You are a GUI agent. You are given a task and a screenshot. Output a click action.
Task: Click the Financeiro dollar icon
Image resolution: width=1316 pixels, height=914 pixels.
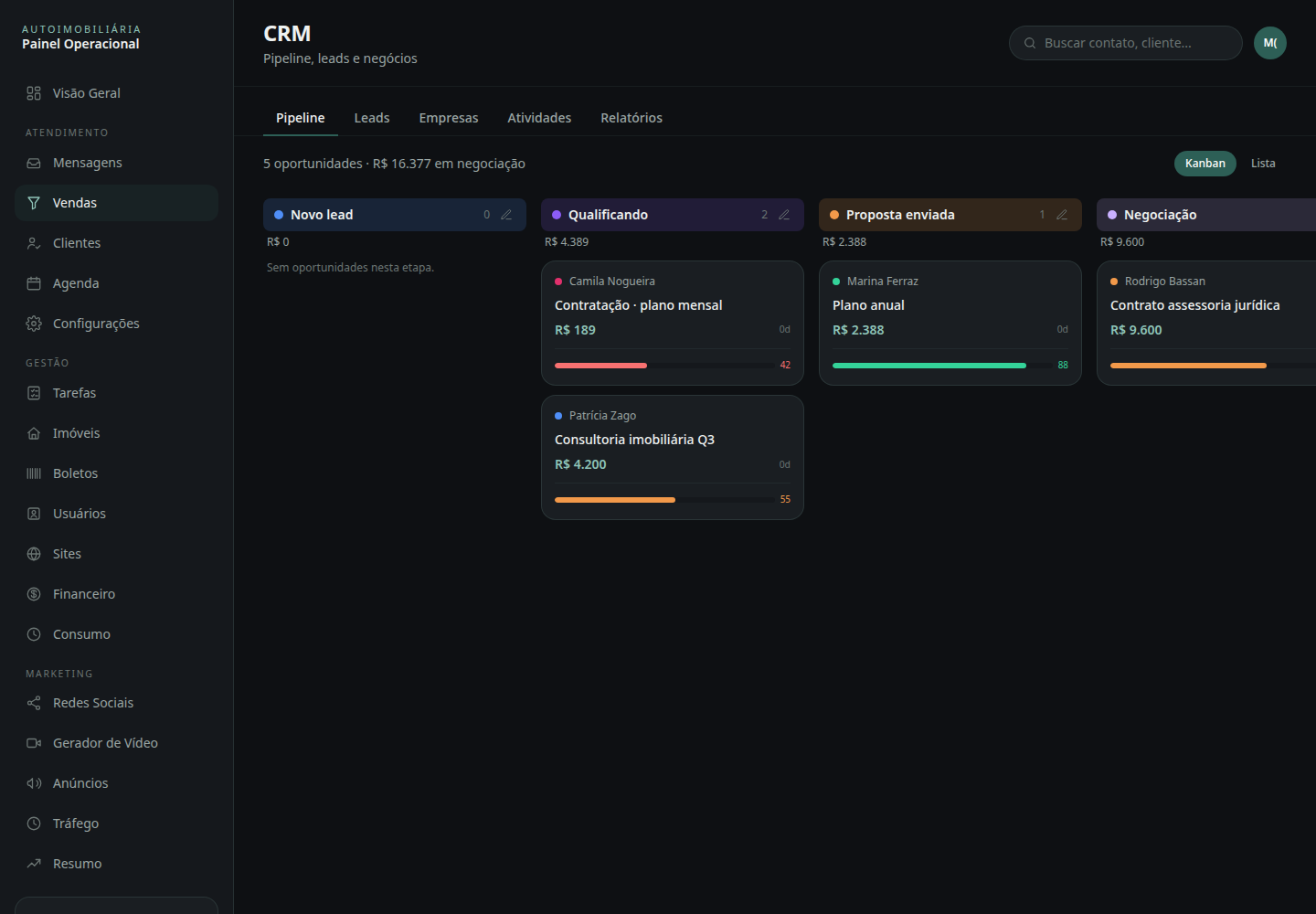(x=34, y=594)
